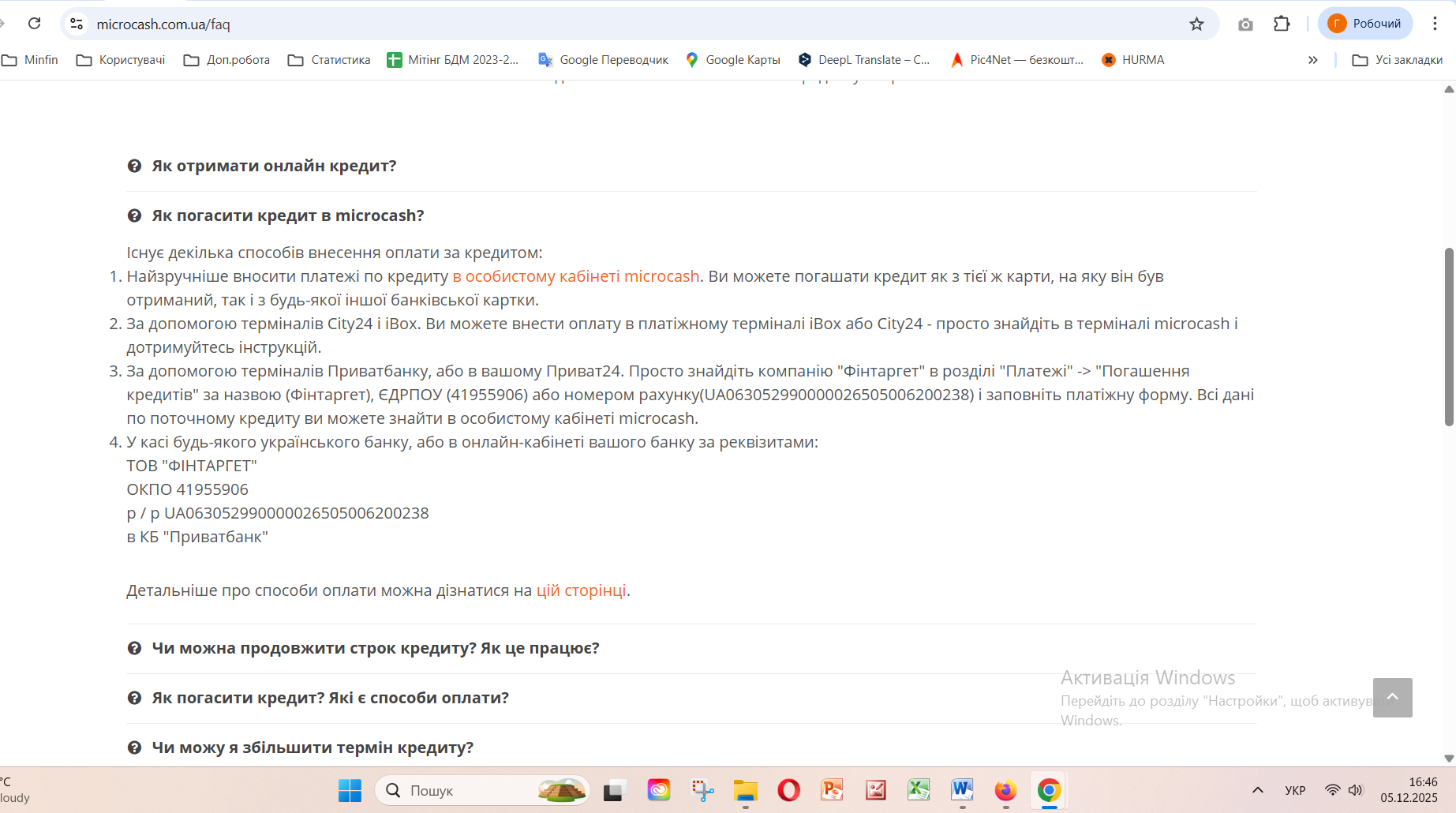
Task: Click the page vertical scrollbar thumb
Action: tap(1449, 337)
